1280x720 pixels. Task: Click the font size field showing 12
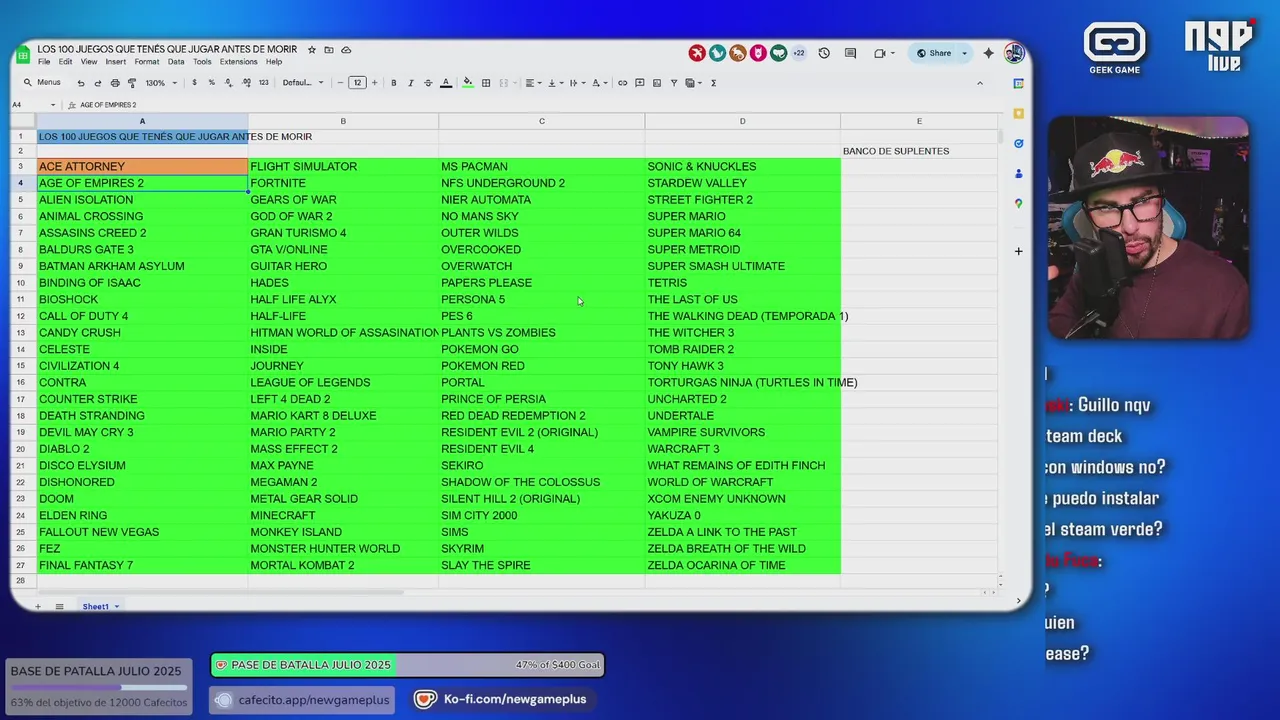click(x=357, y=83)
